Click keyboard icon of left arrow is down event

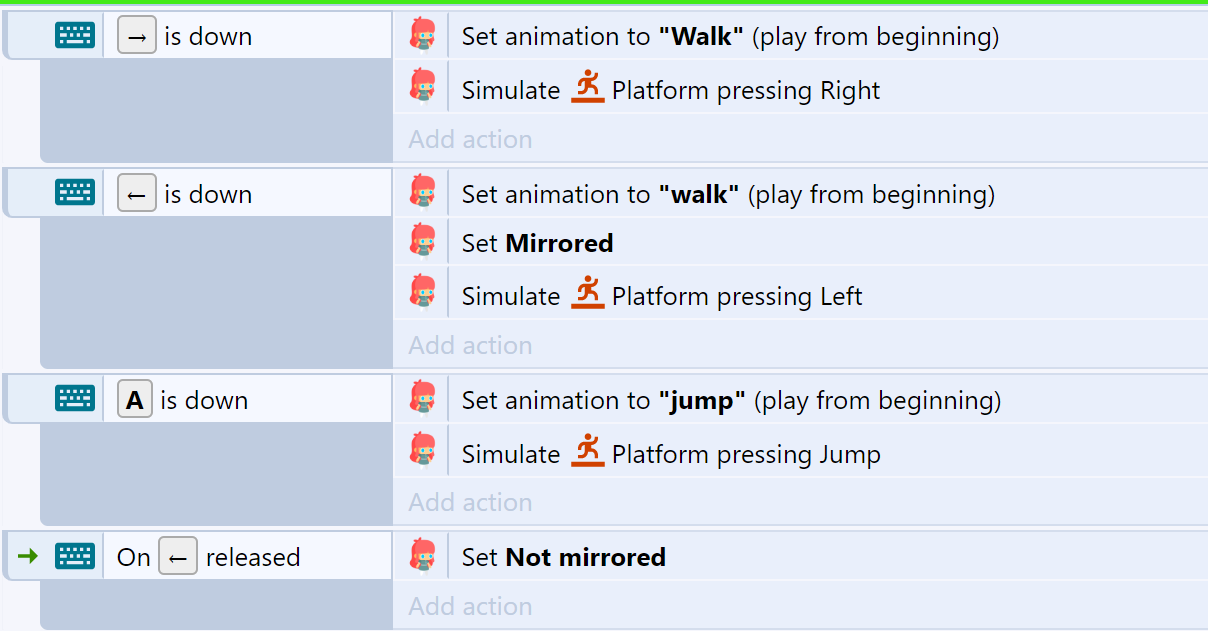[x=75, y=193]
